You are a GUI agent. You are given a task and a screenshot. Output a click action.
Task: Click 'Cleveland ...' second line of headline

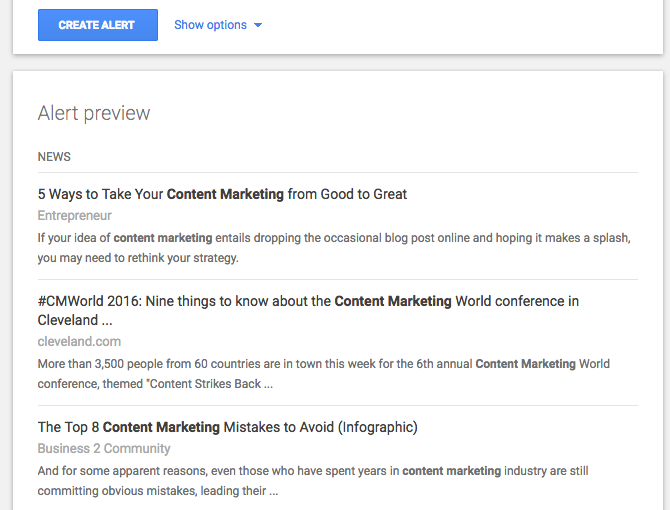click(x=75, y=320)
